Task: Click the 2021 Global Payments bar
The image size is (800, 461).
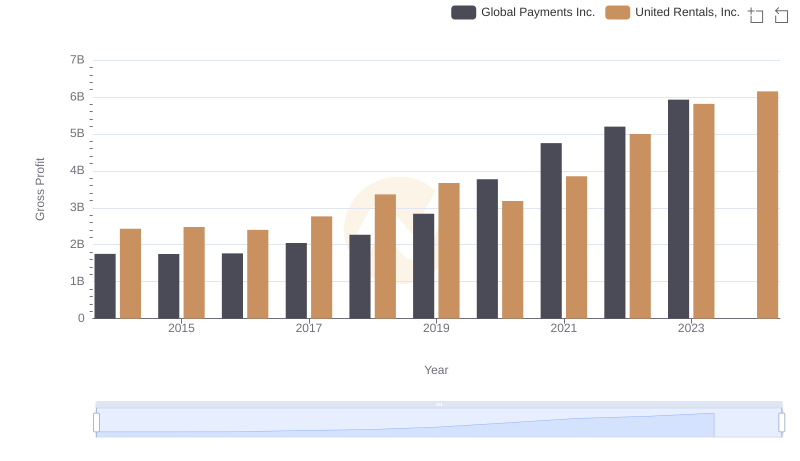Action: (x=551, y=230)
